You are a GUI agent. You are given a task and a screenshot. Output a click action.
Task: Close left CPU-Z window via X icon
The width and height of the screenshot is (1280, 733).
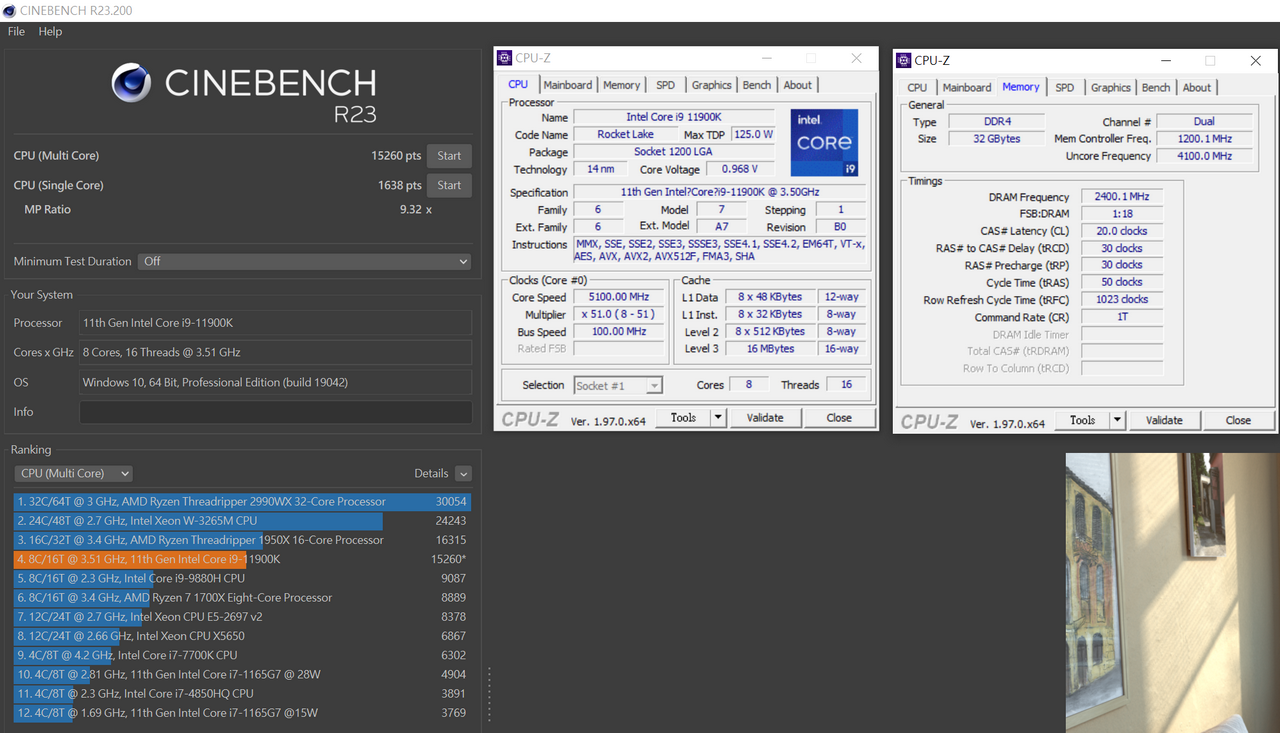tap(856, 58)
